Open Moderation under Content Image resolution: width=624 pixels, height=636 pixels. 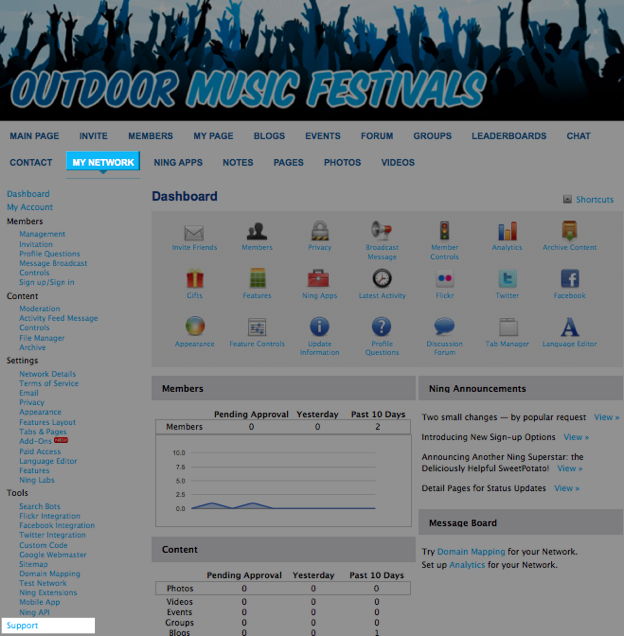[39, 309]
